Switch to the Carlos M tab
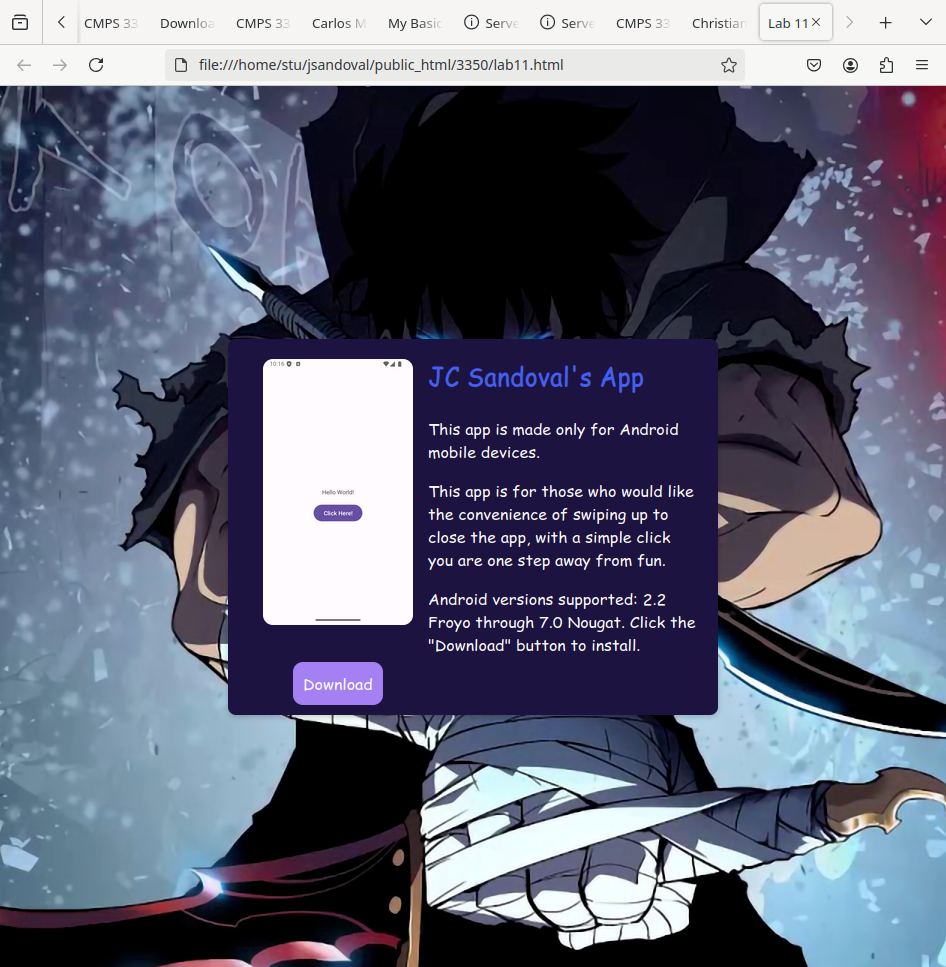Viewport: 946px width, 967px height. (x=331, y=23)
